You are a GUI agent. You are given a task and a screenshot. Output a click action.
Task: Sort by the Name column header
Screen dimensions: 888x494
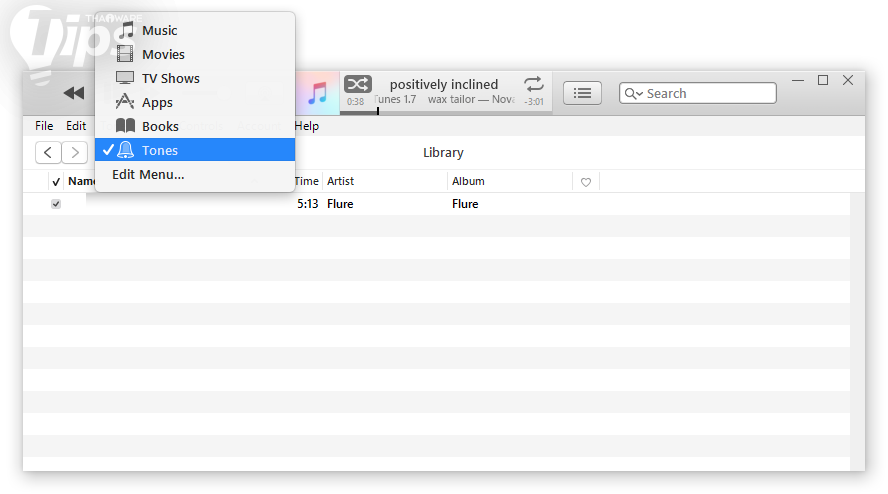(81, 181)
